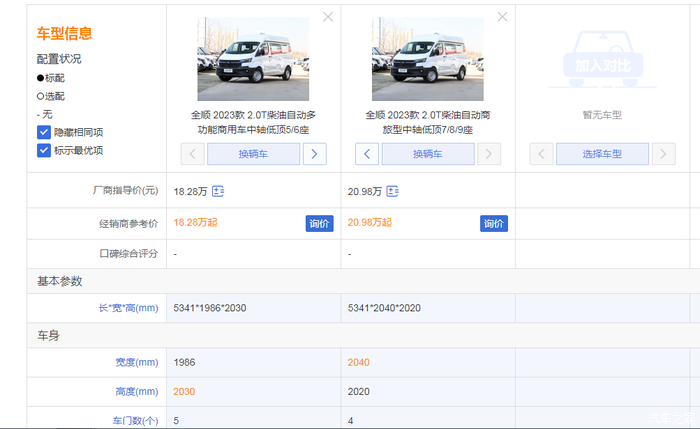The height and width of the screenshot is (429, 700).
Task: Toggle the 隐藏相同项 checkbox
Action: click(x=44, y=132)
